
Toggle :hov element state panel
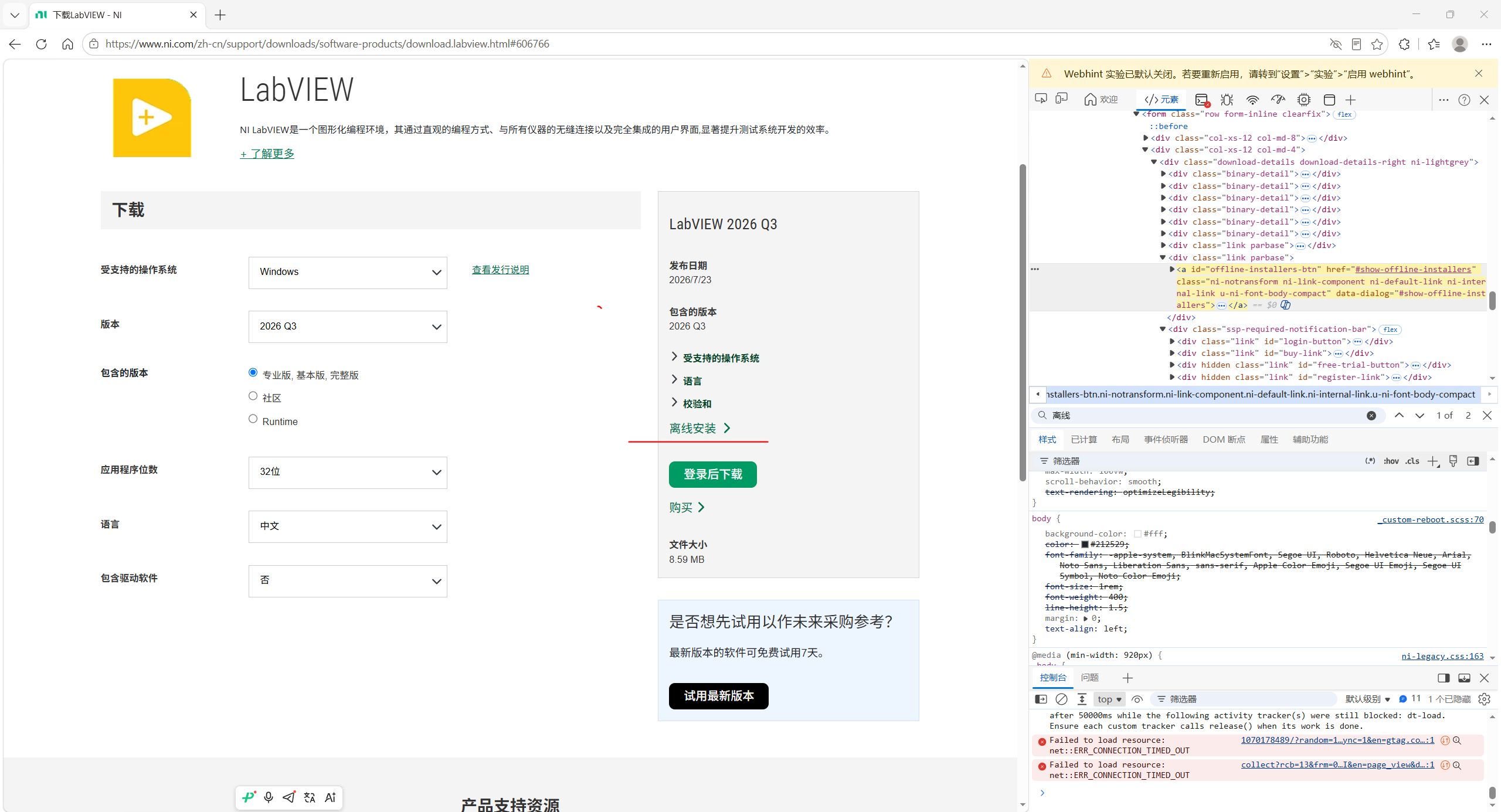pos(1391,461)
